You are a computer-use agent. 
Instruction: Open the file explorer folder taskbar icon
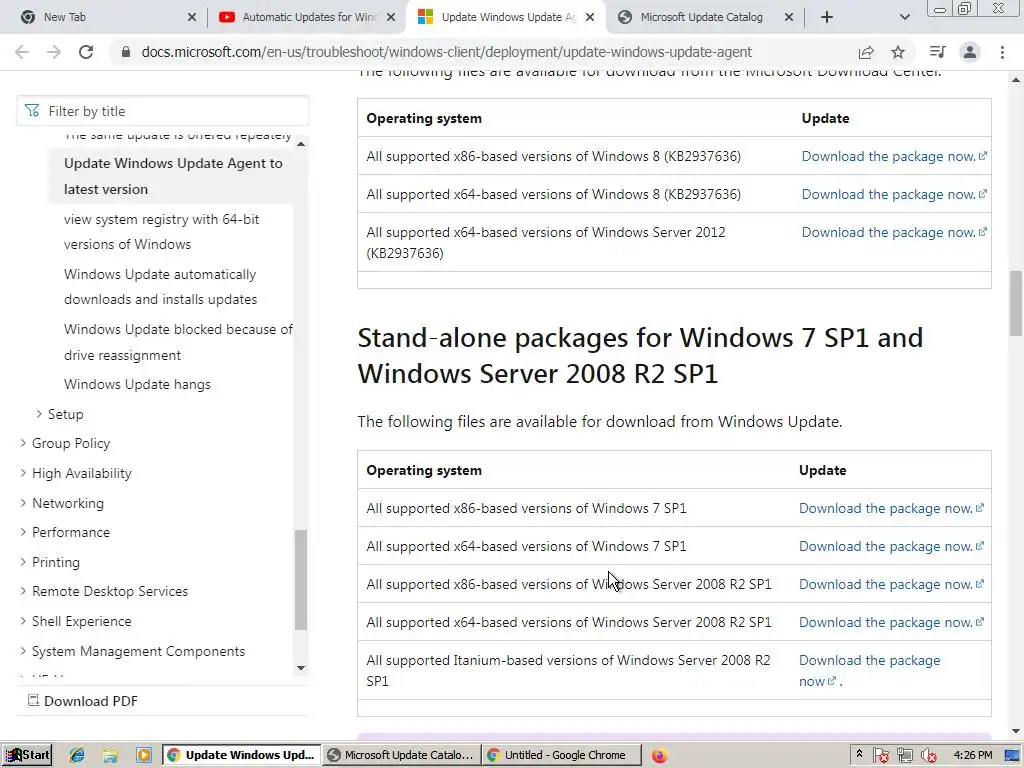point(110,756)
